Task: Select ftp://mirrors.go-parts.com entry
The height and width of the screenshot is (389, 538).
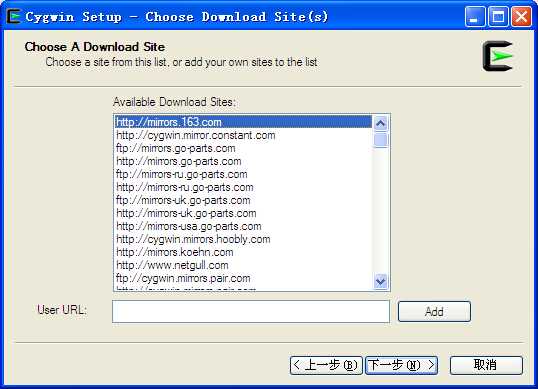Action: tap(243, 148)
